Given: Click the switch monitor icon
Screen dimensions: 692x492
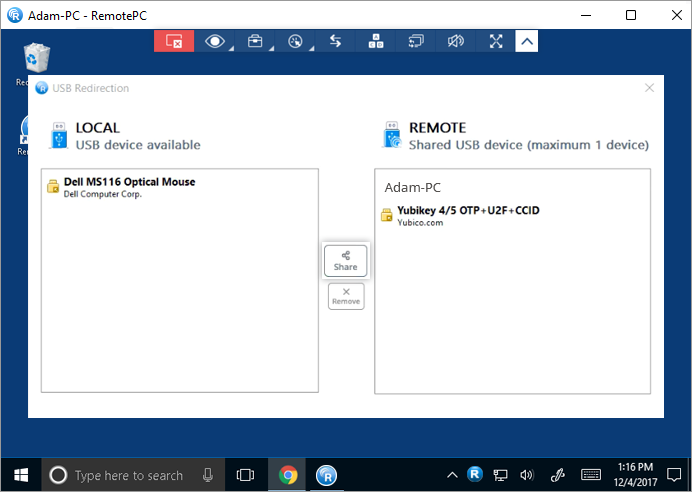Looking at the screenshot, I should point(416,41).
